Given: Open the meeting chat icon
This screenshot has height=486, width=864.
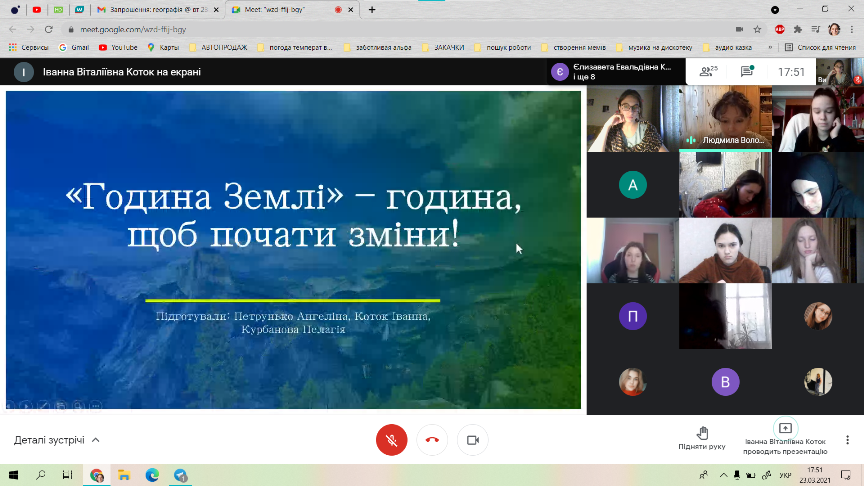Looking at the screenshot, I should pyautogui.click(x=746, y=72).
